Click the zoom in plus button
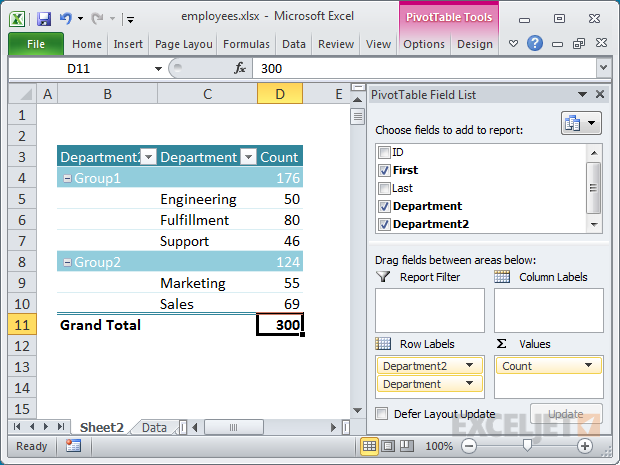Image resolution: width=620 pixels, height=465 pixels. click(x=585, y=446)
